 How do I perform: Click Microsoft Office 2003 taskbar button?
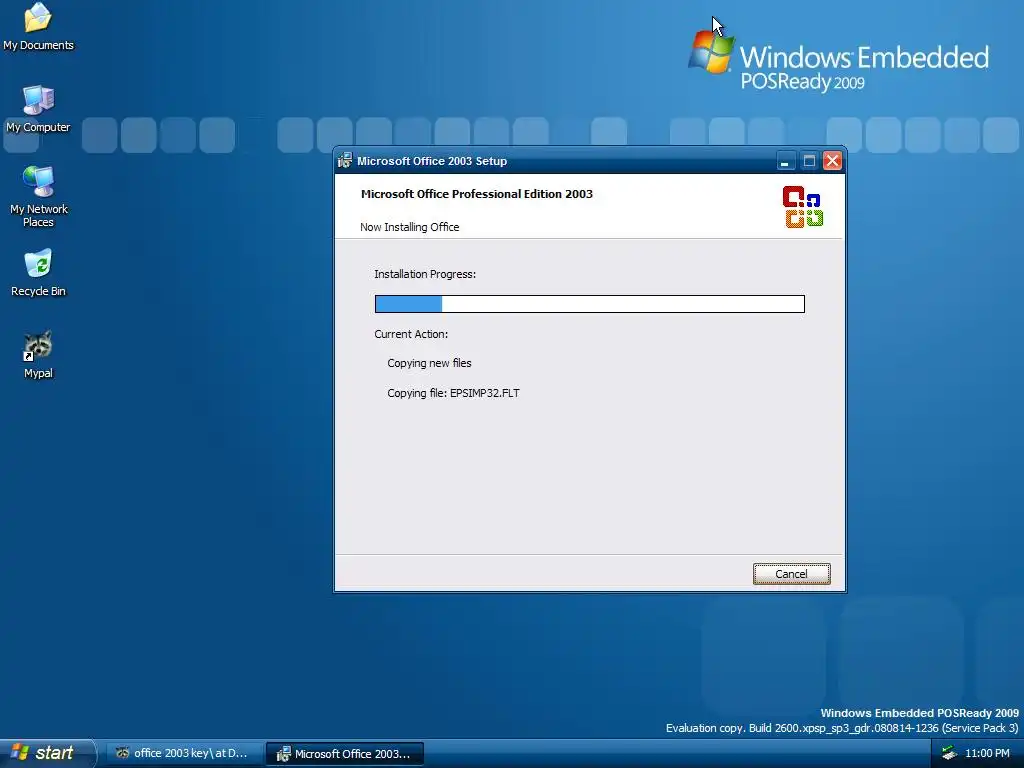345,754
